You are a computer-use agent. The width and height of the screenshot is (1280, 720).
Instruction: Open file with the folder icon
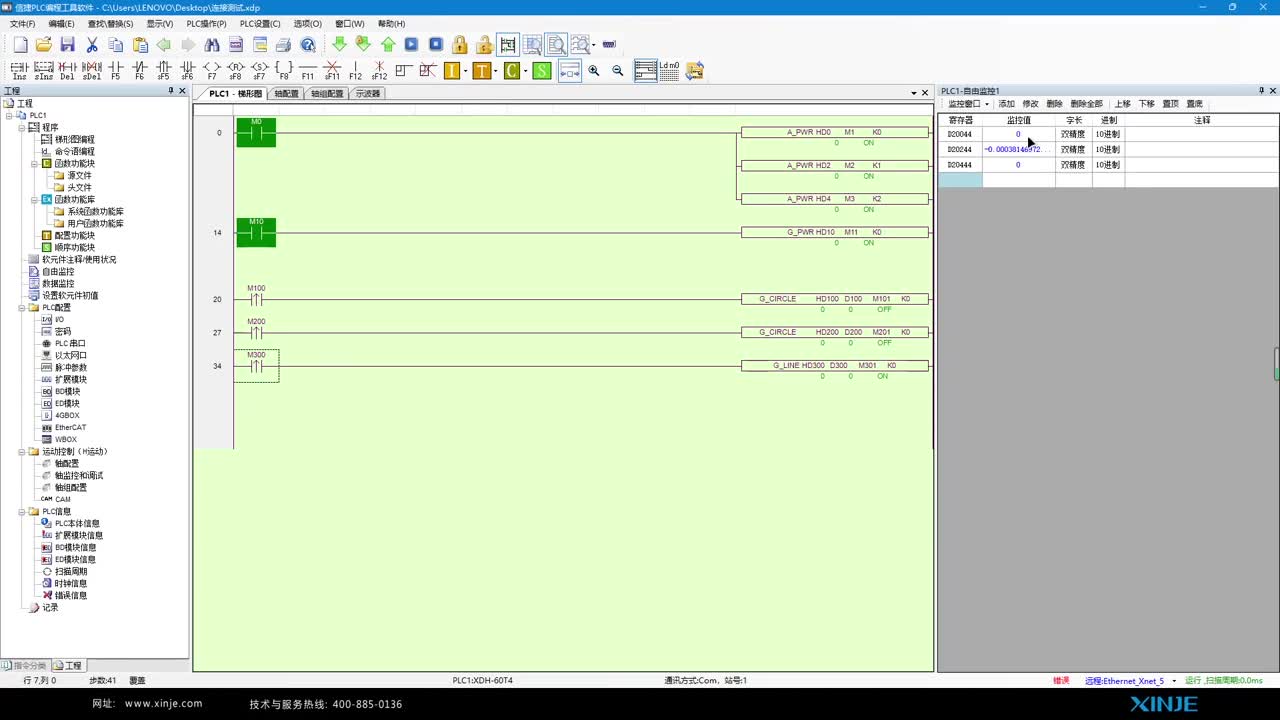[x=43, y=45]
